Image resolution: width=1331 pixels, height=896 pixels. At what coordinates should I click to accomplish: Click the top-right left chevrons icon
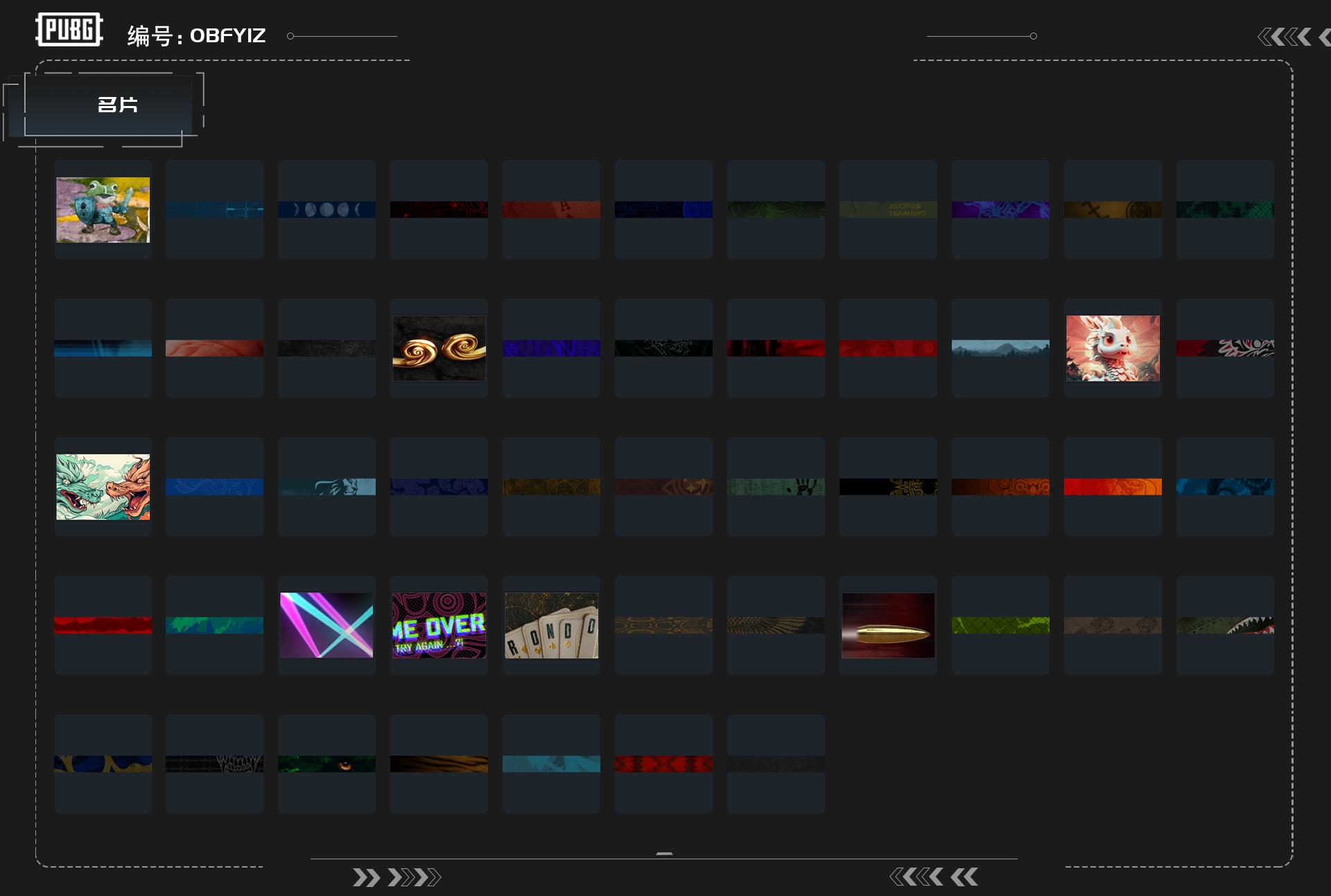[x=1285, y=37]
